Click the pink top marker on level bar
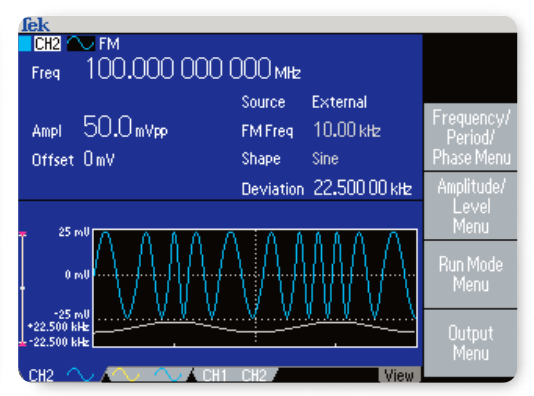Screen dimensions: 534x396 22,234
